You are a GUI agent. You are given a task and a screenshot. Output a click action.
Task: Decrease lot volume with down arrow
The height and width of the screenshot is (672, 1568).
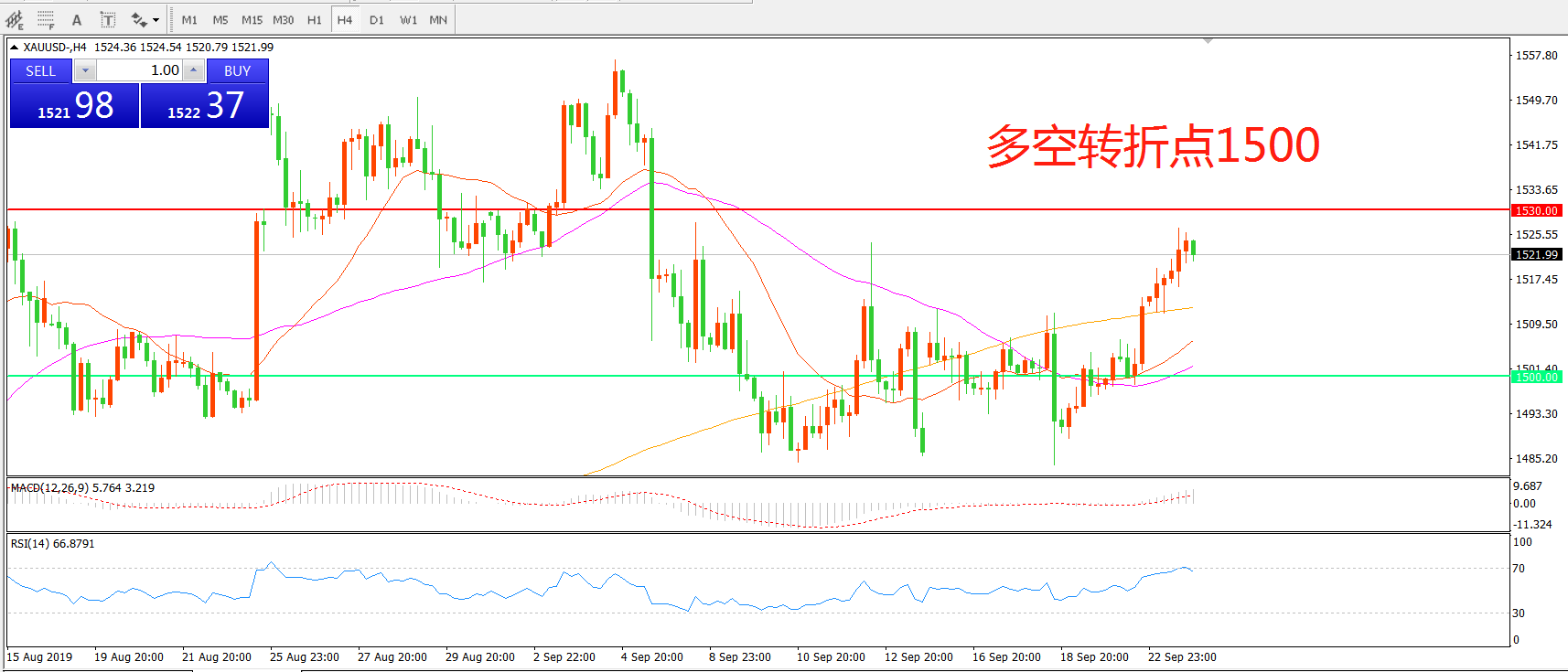(x=85, y=70)
